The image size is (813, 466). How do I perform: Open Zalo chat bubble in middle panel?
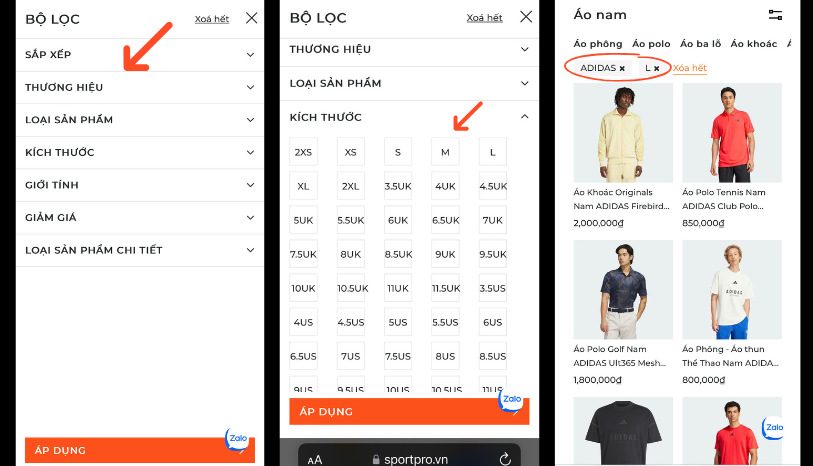[x=511, y=399]
